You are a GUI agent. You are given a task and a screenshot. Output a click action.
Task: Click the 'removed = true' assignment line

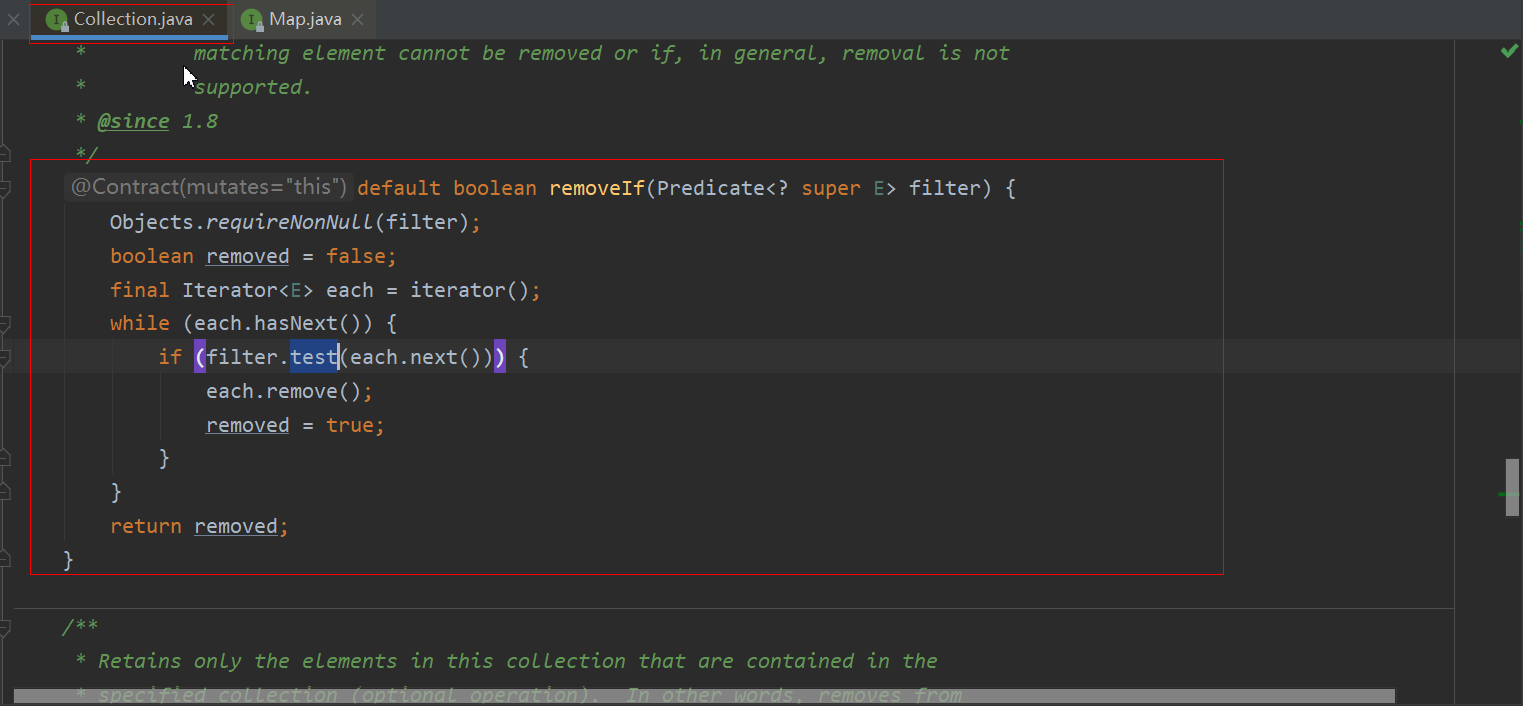(x=295, y=425)
